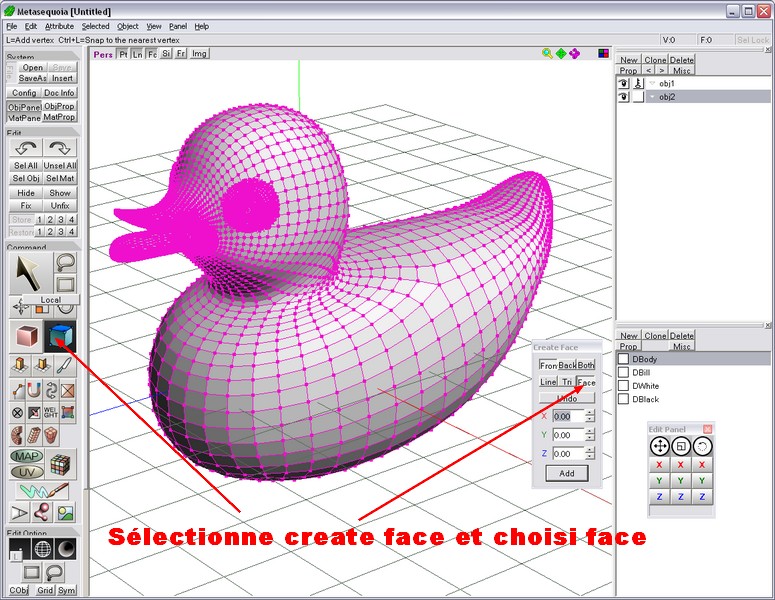Image resolution: width=775 pixels, height=600 pixels.
Task: Expand the obj1 tree triangle
Action: coord(651,83)
